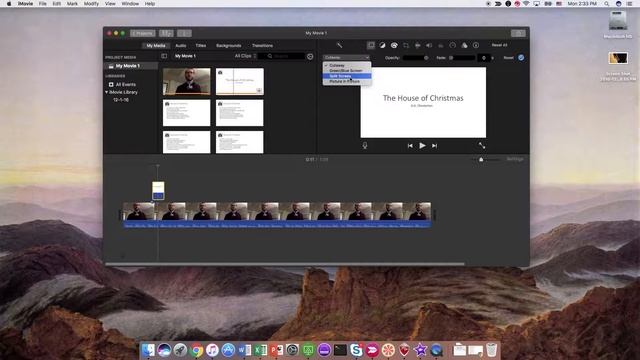Switch to the Titles tab
The height and width of the screenshot is (360, 640).
point(201,45)
